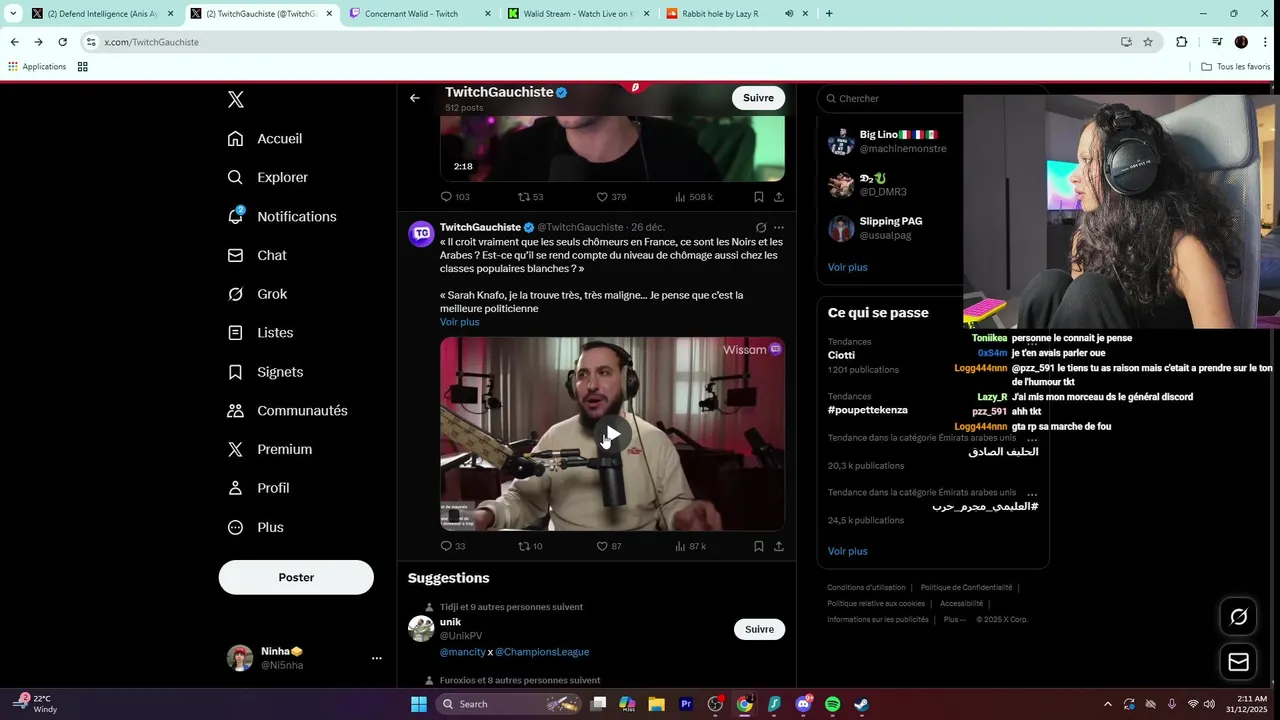The height and width of the screenshot is (720, 1280).
Task: View stats of the 87 k views post
Action: tap(691, 546)
